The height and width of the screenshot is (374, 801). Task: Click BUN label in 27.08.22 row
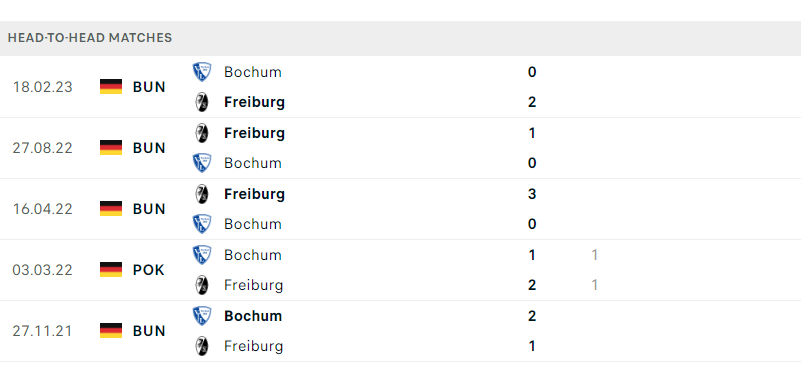click(x=149, y=148)
